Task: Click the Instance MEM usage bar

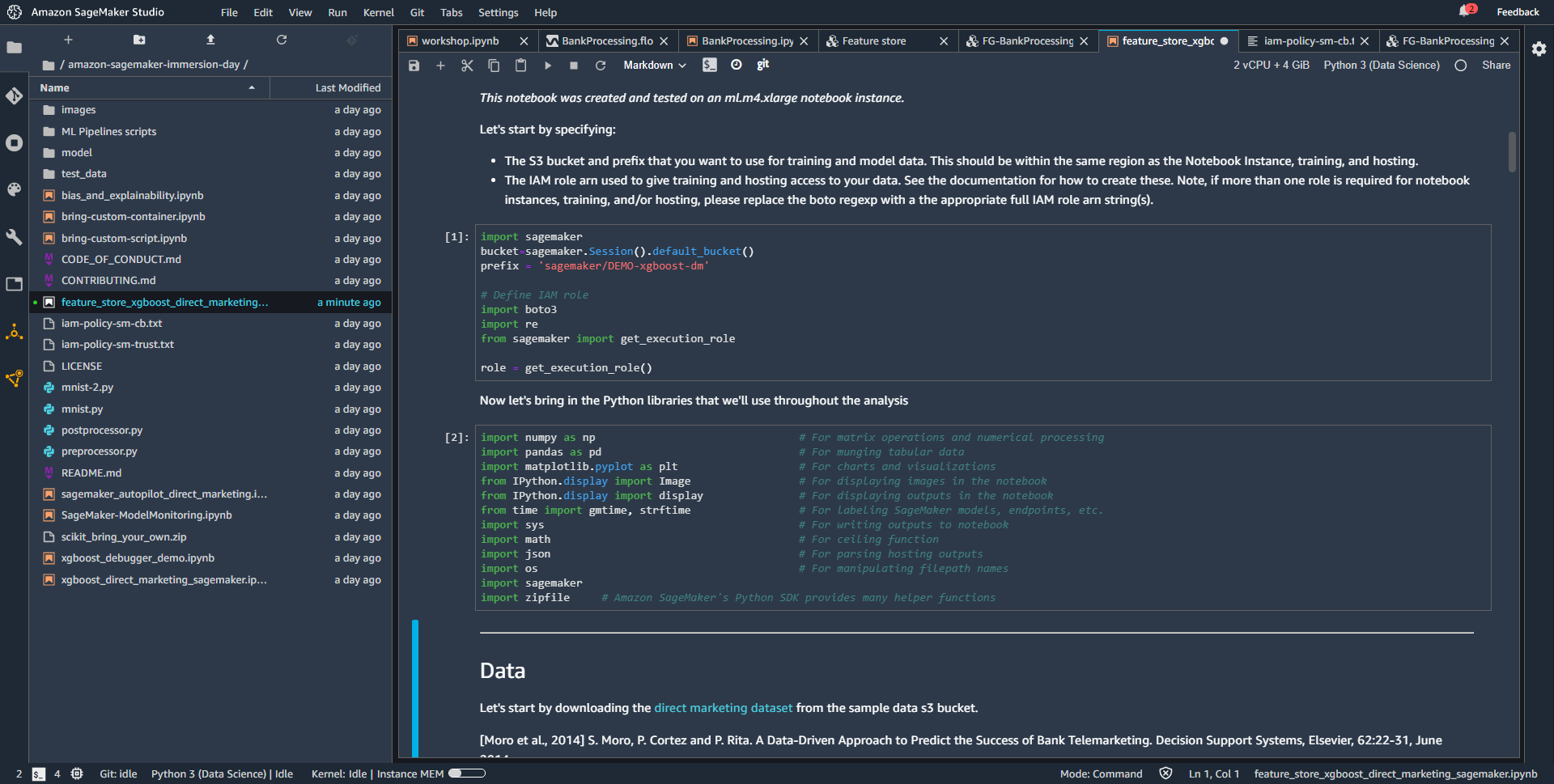Action: tap(467, 773)
